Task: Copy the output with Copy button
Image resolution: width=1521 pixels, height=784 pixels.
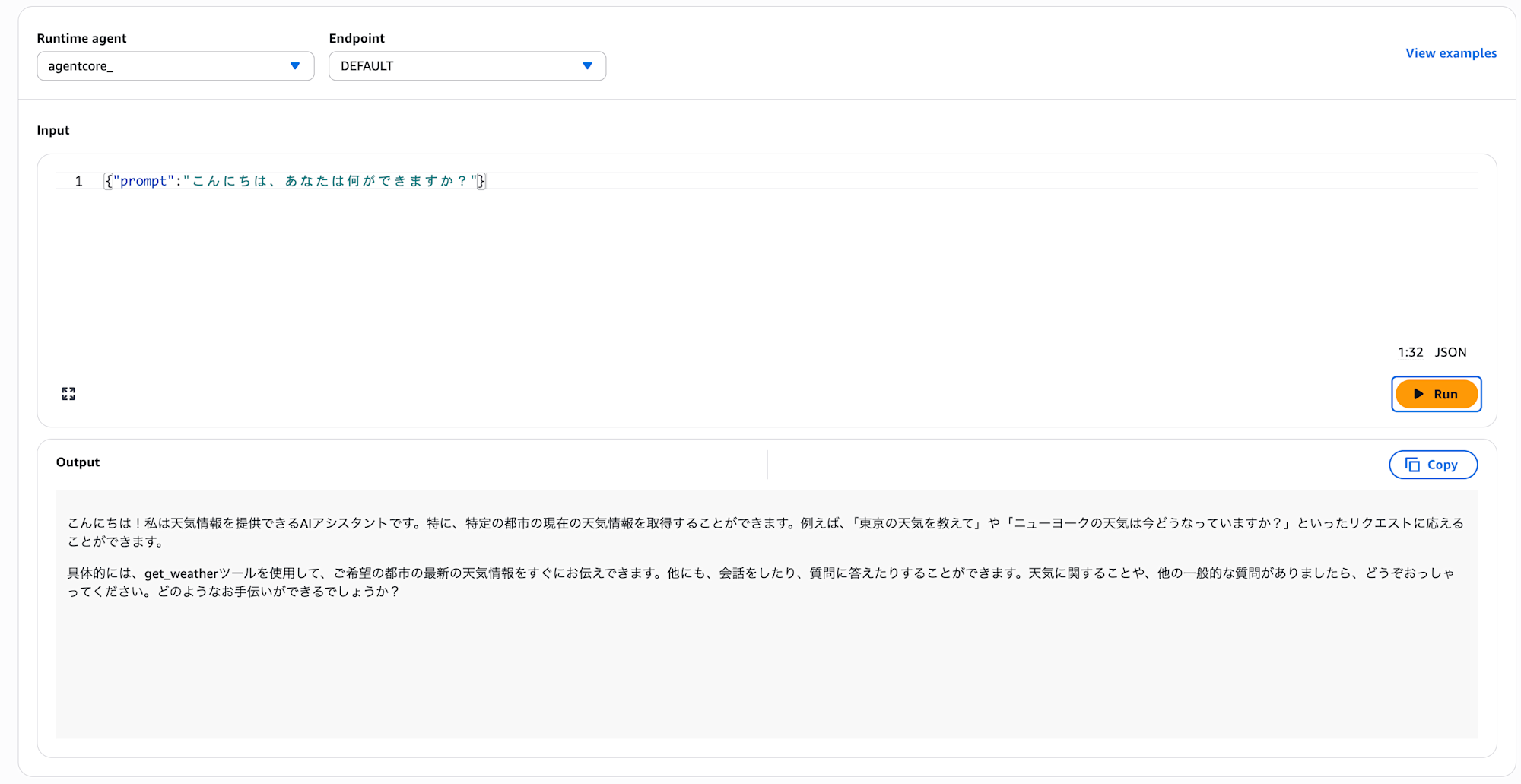Action: 1433,465
